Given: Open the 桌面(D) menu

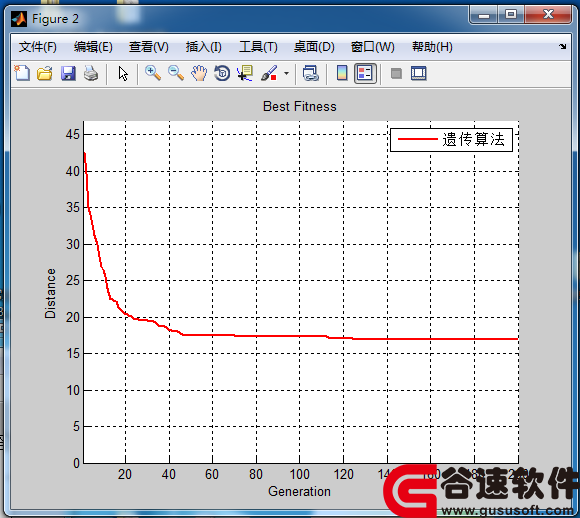Looking at the screenshot, I should [314, 47].
